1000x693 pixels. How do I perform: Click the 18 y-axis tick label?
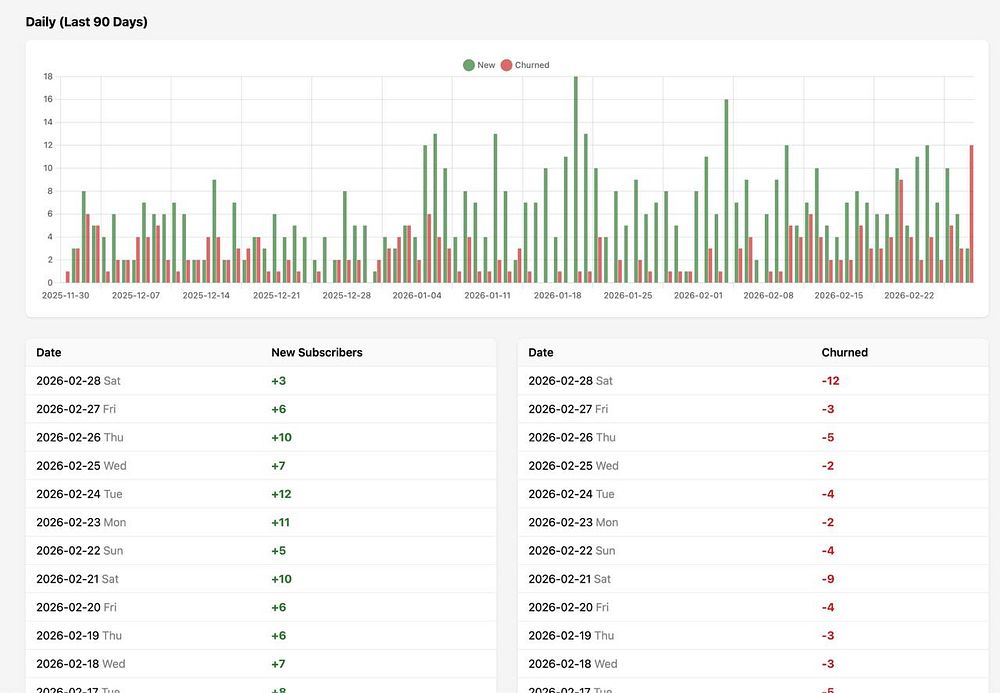tap(48, 77)
